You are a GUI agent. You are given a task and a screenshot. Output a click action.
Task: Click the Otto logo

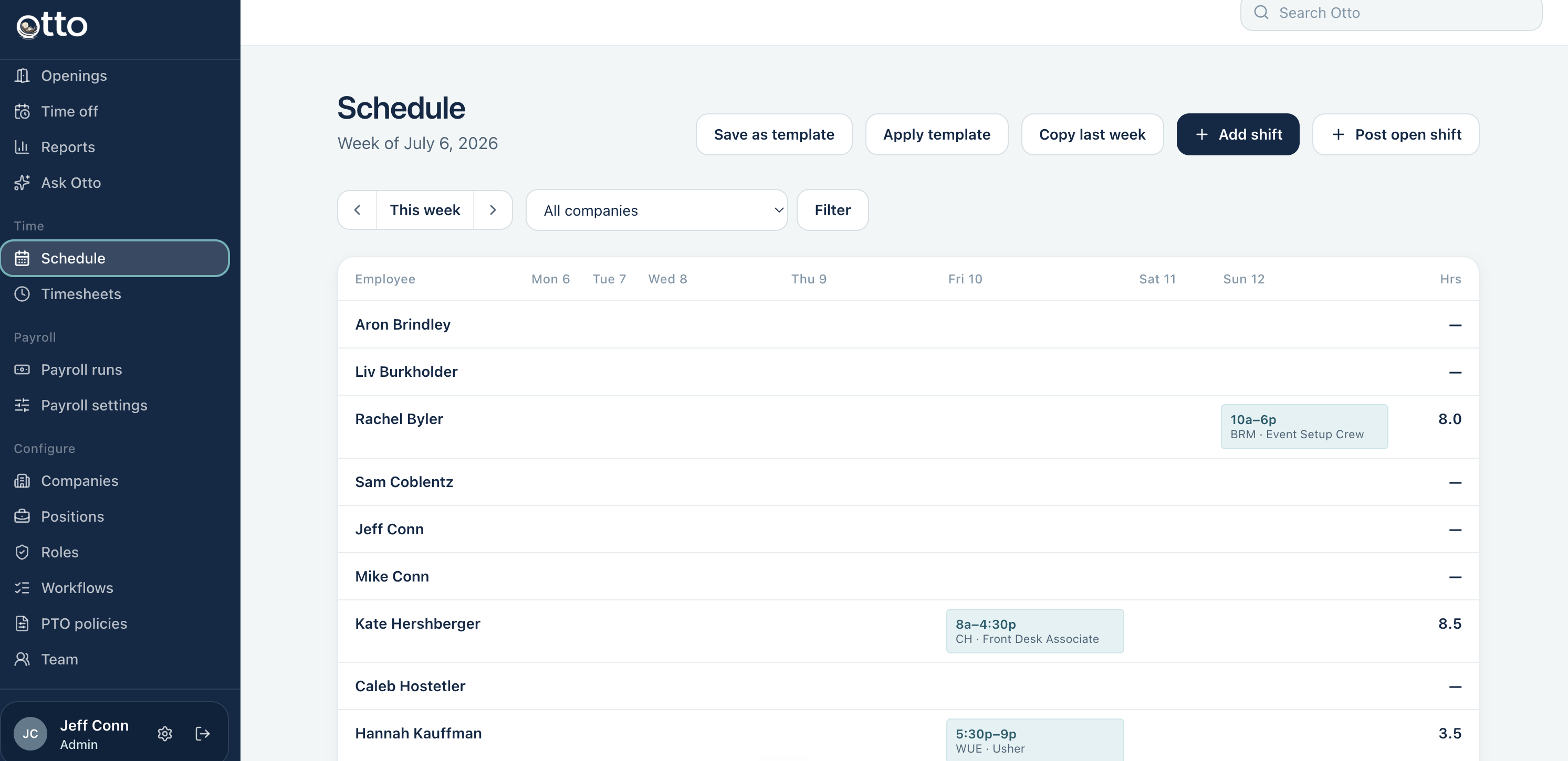pos(52,26)
